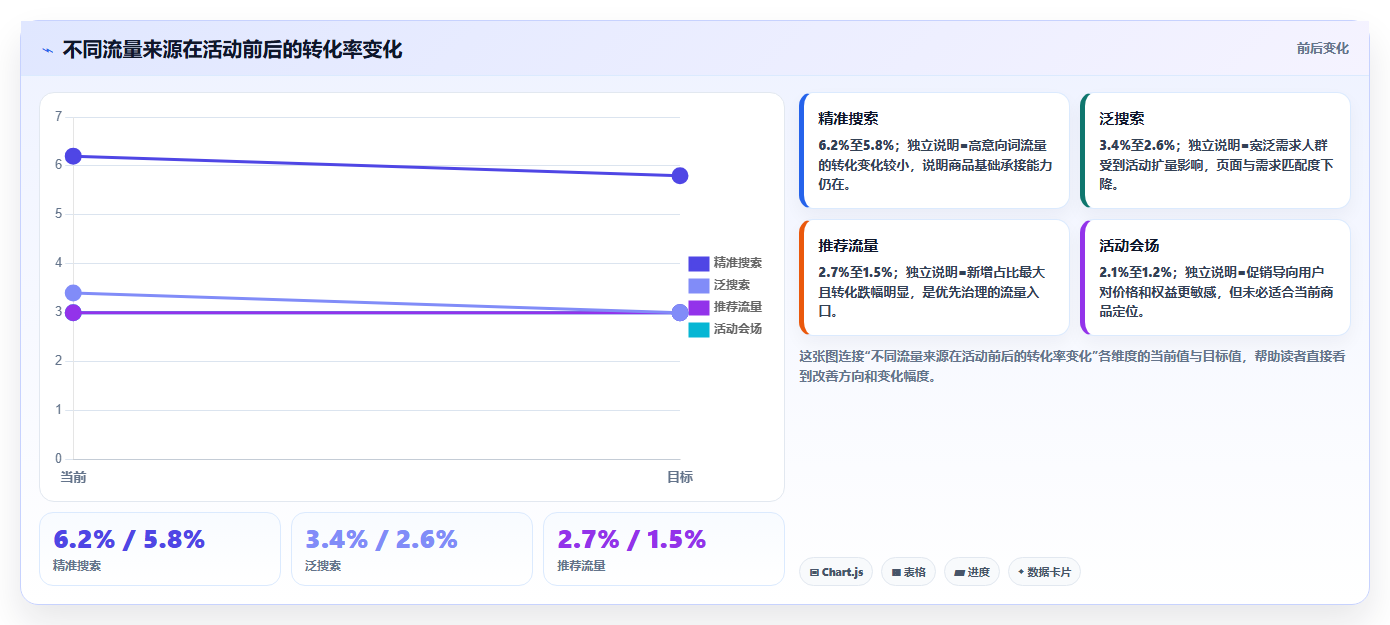Click the chart title 不同流量来源在活动前后的转化率变化
The height and width of the screenshot is (625, 1390).
tap(232, 49)
